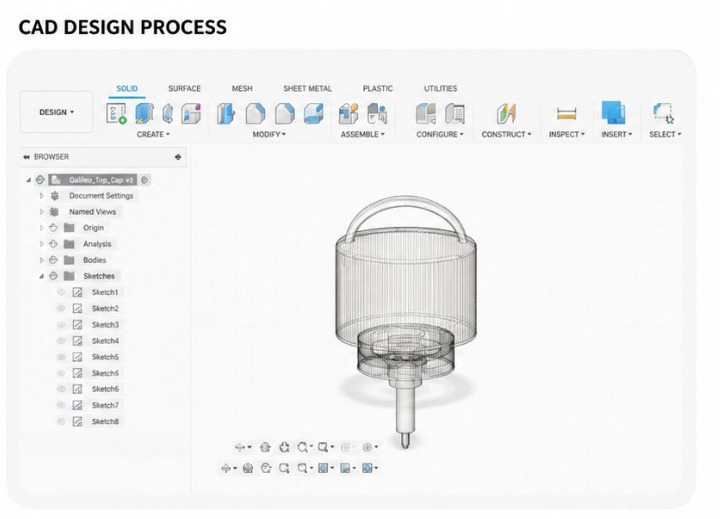Open the ASSEMBLE dropdown menu
720x519 pixels.
(x=363, y=135)
